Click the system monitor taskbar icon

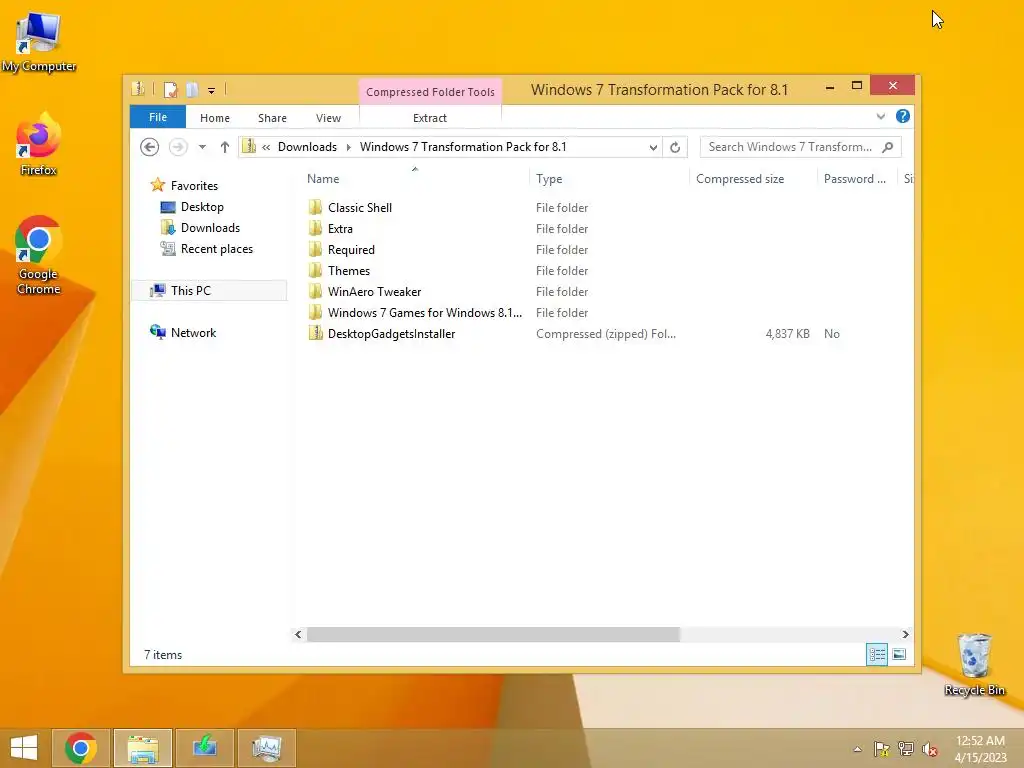coord(266,748)
